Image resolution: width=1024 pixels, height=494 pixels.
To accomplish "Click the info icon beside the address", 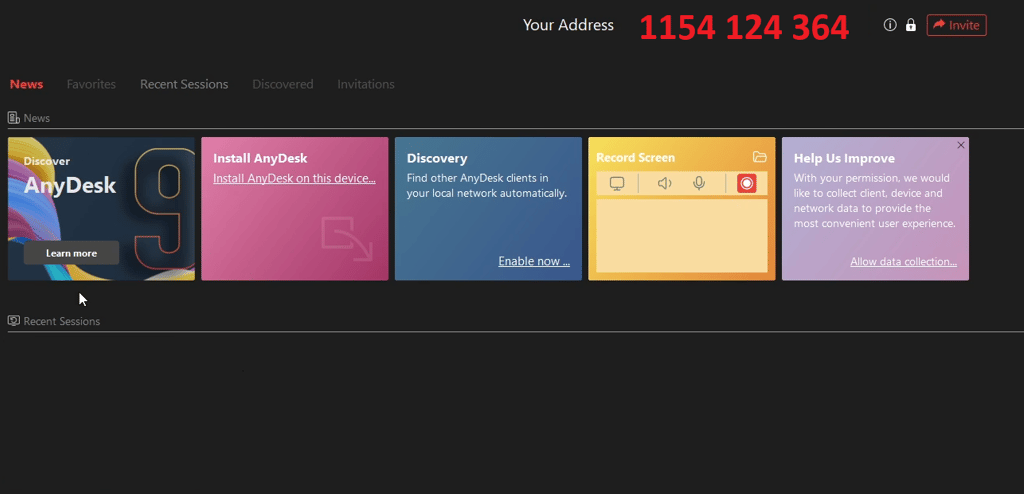I will coord(890,25).
